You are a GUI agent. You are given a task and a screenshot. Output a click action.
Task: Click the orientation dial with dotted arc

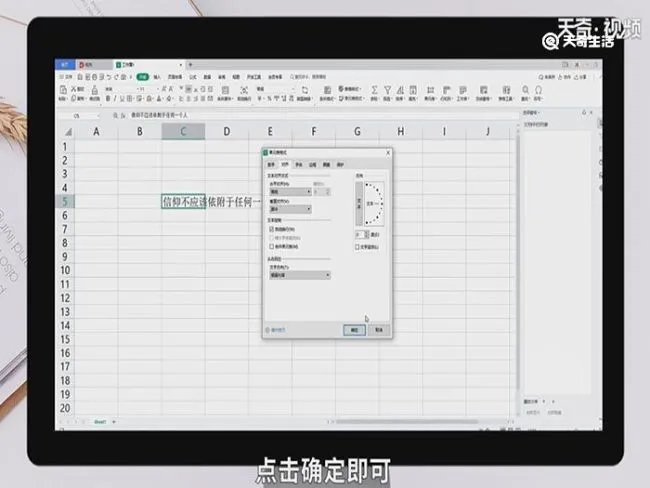tap(374, 204)
